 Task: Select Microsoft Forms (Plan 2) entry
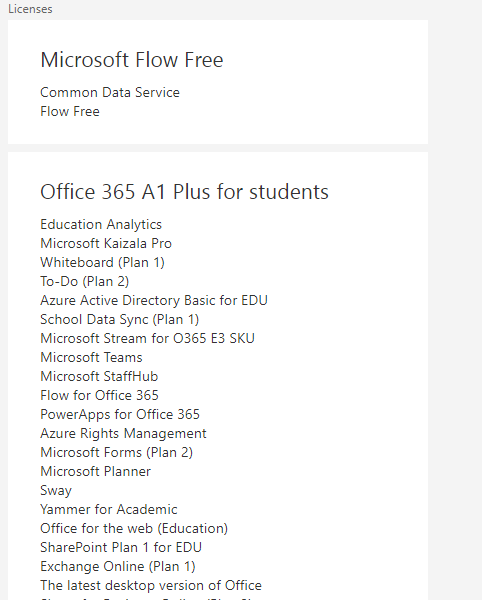coord(116,452)
